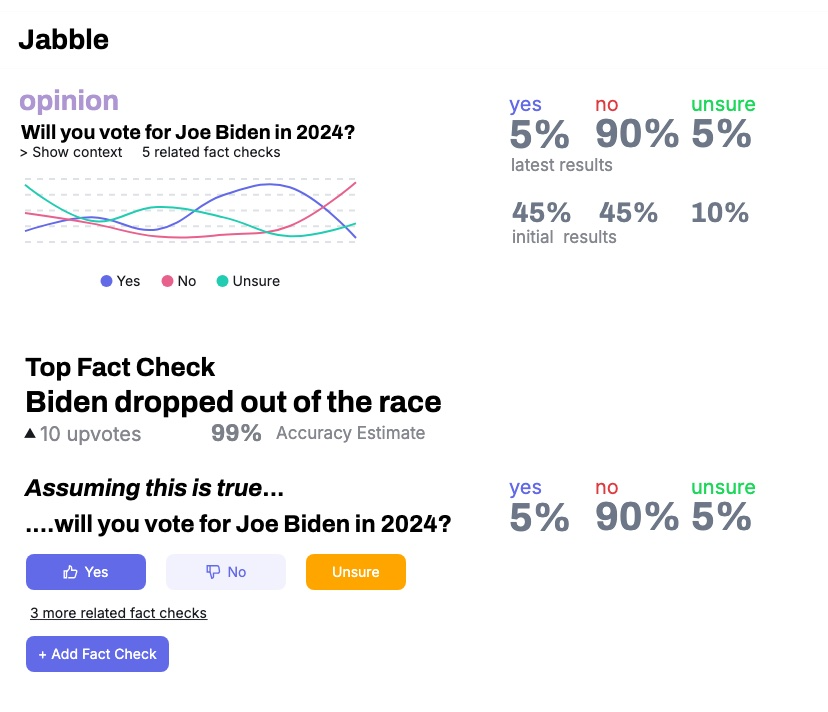Click the upvote triangle beside 10 upvotes
The height and width of the screenshot is (712, 828).
coord(30,432)
